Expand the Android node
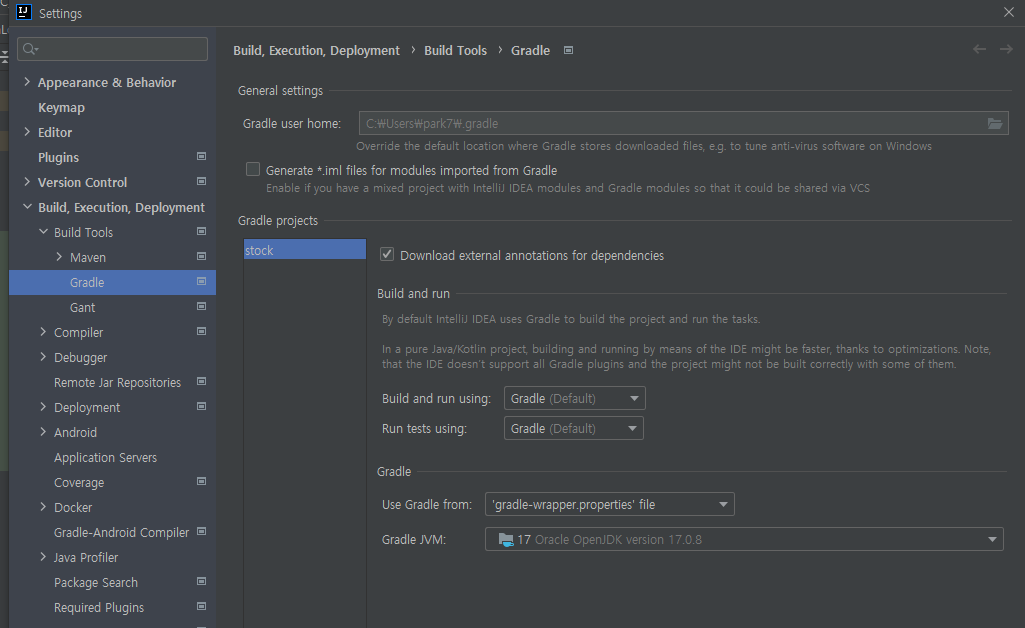 point(43,431)
